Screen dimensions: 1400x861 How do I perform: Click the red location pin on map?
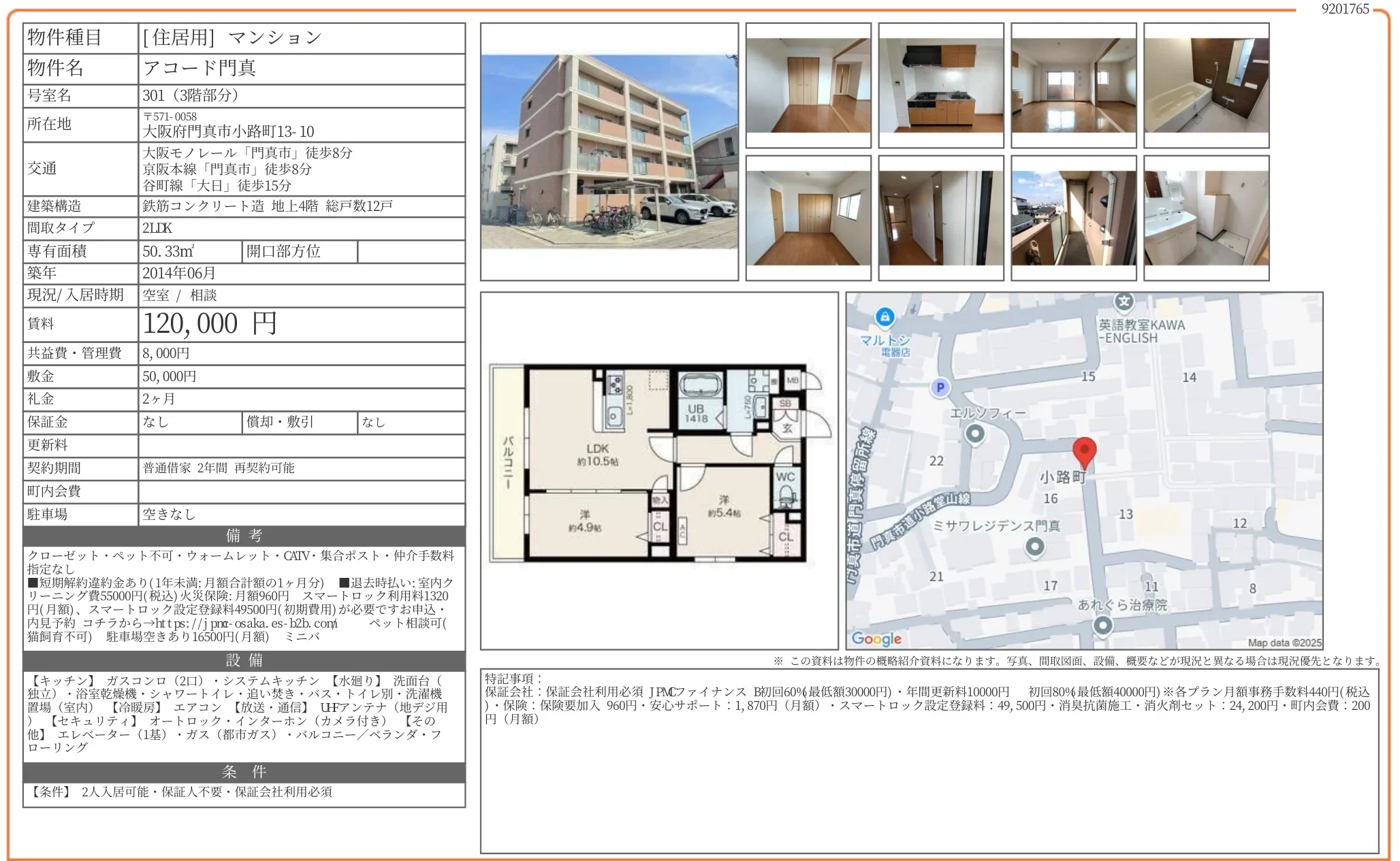click(x=1084, y=451)
